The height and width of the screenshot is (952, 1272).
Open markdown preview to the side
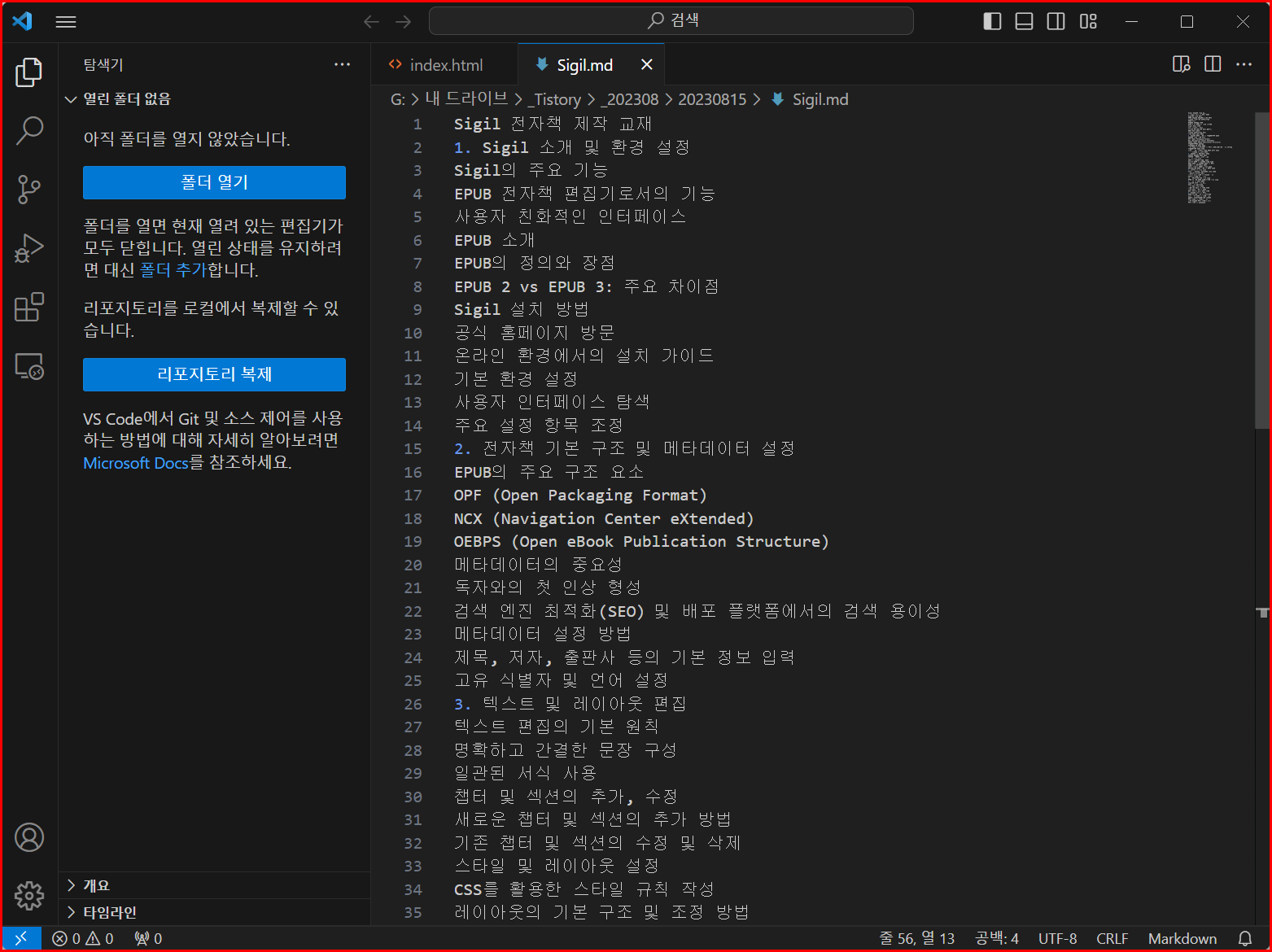tap(1181, 64)
